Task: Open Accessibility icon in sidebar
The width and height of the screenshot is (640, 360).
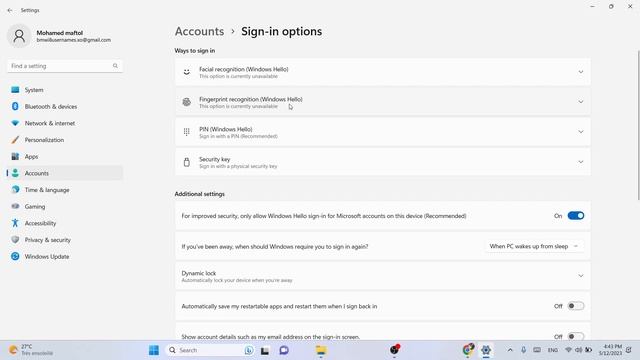Action: click(x=15, y=223)
